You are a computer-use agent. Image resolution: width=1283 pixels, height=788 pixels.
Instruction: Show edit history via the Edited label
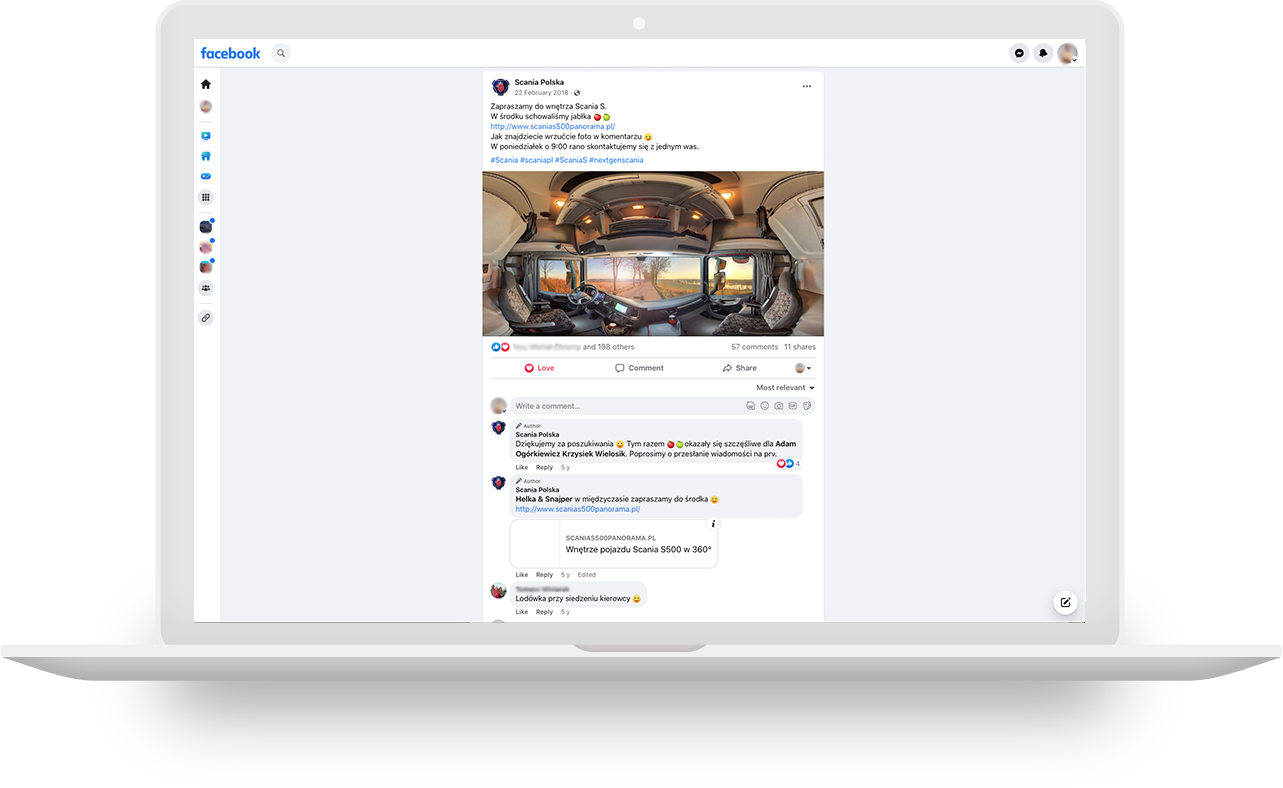(587, 575)
